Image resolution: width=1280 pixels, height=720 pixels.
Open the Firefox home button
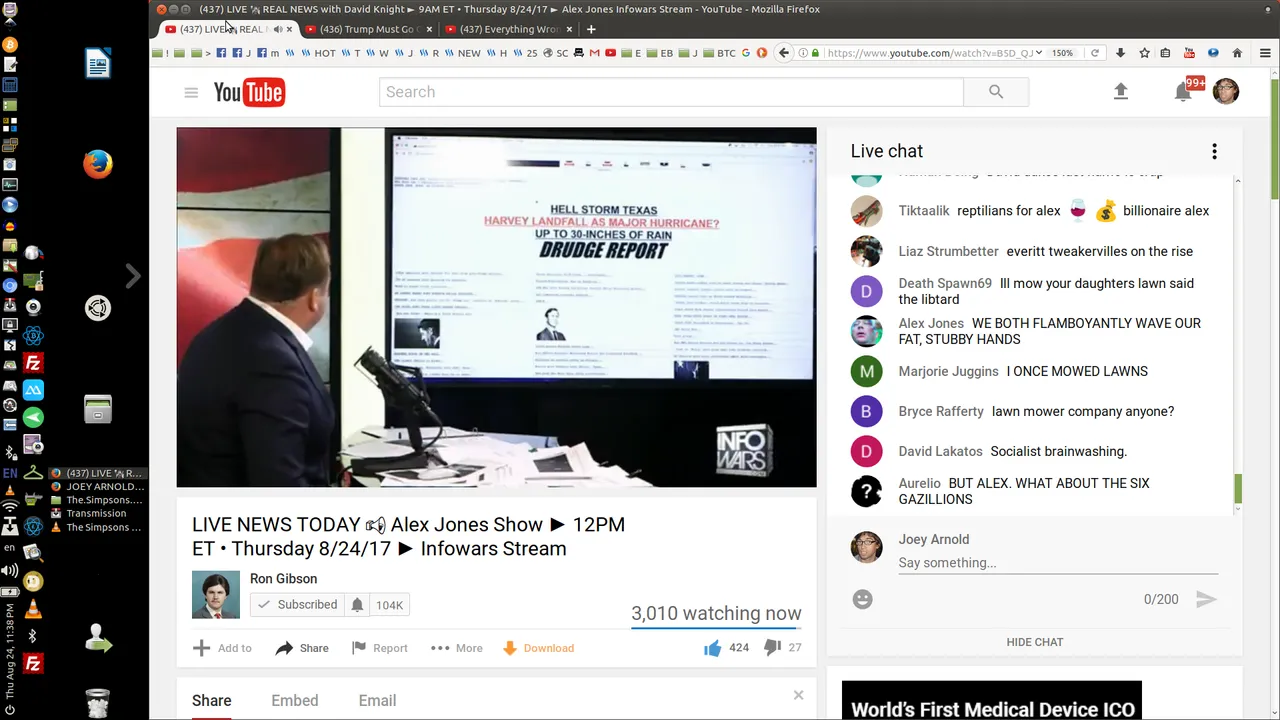1237,53
